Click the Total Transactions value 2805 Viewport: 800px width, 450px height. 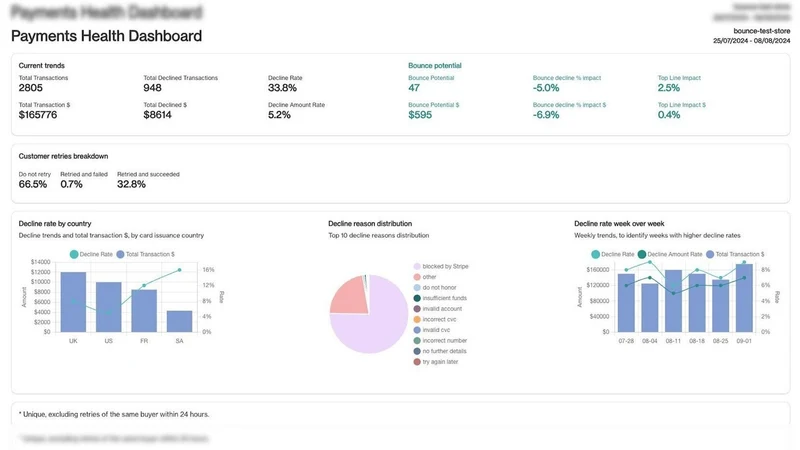pos(31,88)
